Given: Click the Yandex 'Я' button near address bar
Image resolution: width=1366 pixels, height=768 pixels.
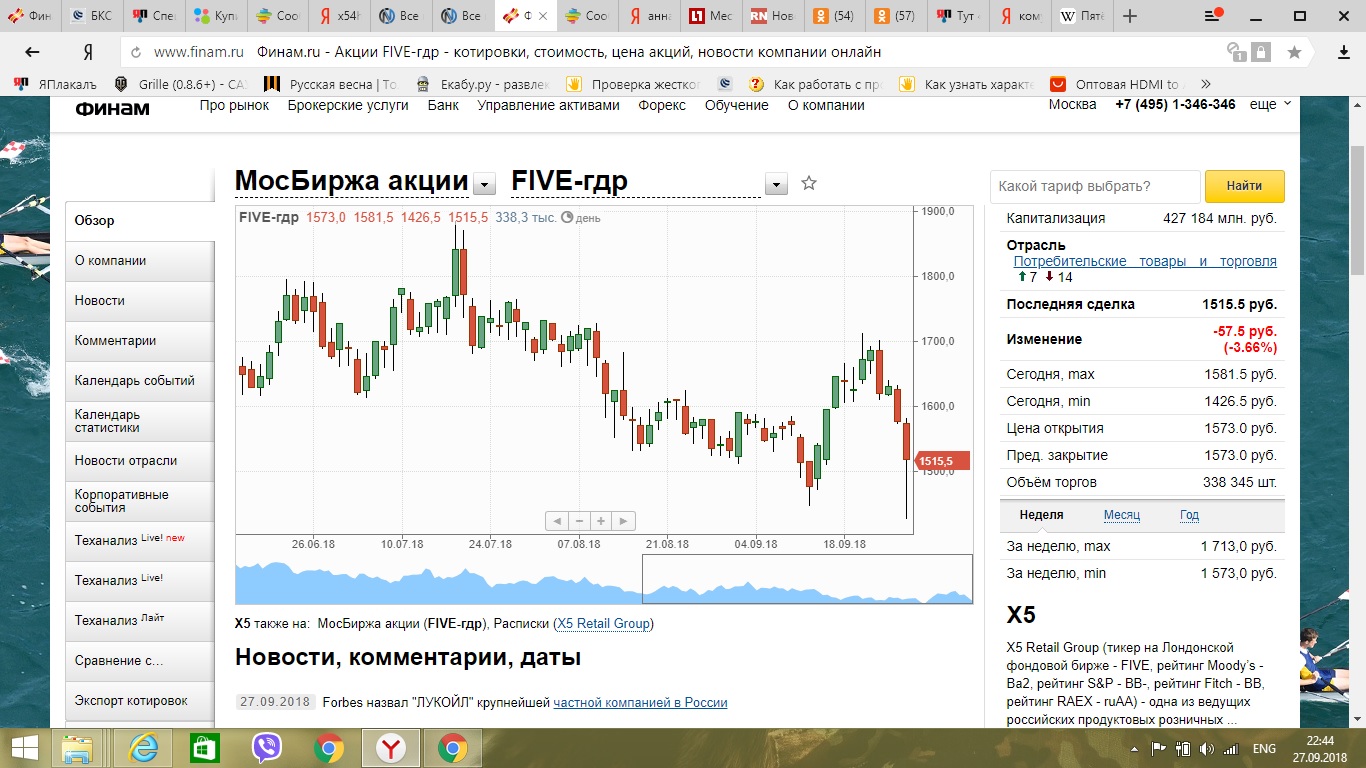Looking at the screenshot, I should point(88,52).
